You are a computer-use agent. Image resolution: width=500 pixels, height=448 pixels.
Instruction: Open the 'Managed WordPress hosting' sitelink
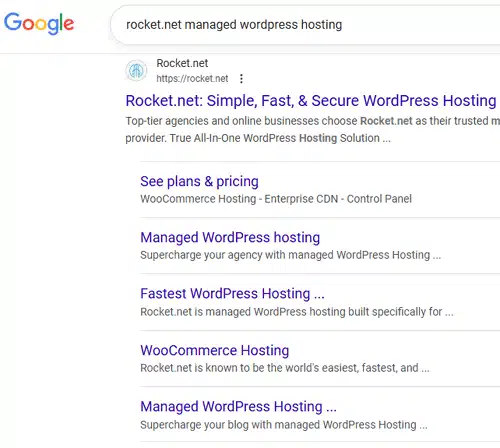click(x=230, y=237)
